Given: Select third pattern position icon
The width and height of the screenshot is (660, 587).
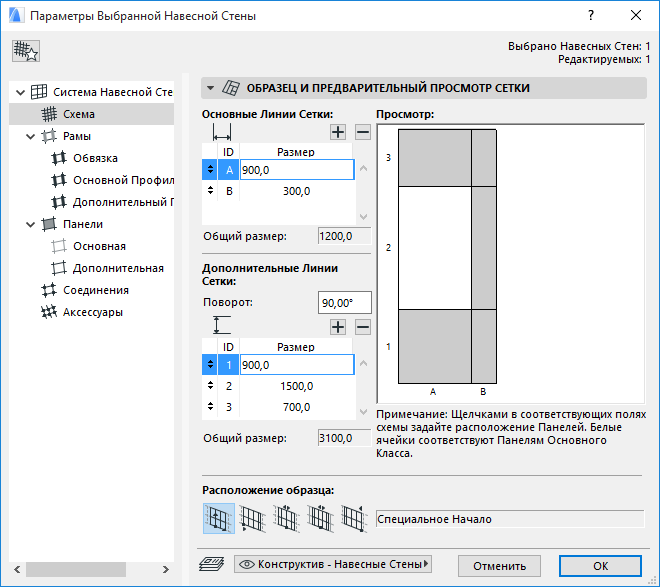Looking at the screenshot, I should pos(287,518).
